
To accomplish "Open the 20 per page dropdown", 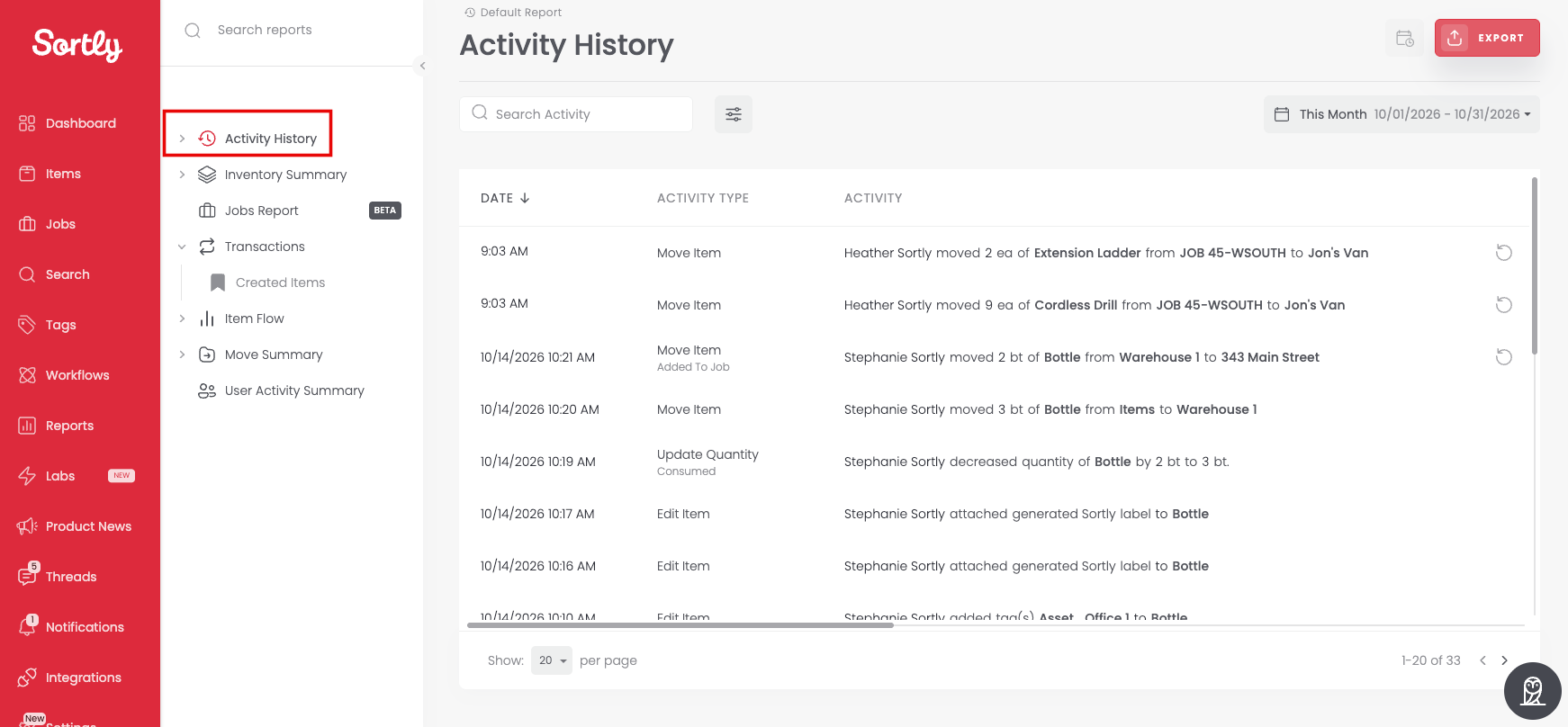I will (x=552, y=660).
